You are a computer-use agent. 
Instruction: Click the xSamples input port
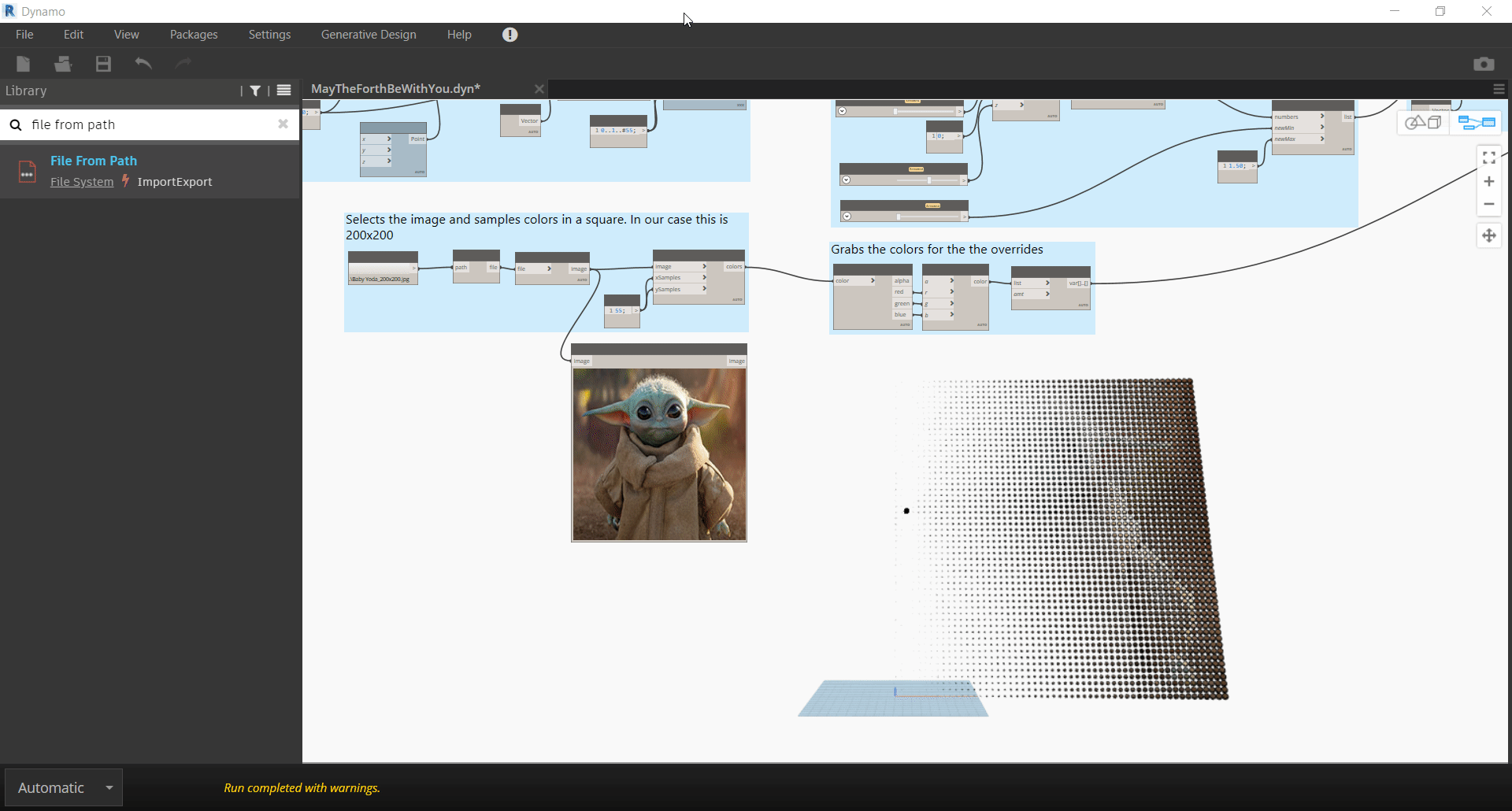point(680,278)
